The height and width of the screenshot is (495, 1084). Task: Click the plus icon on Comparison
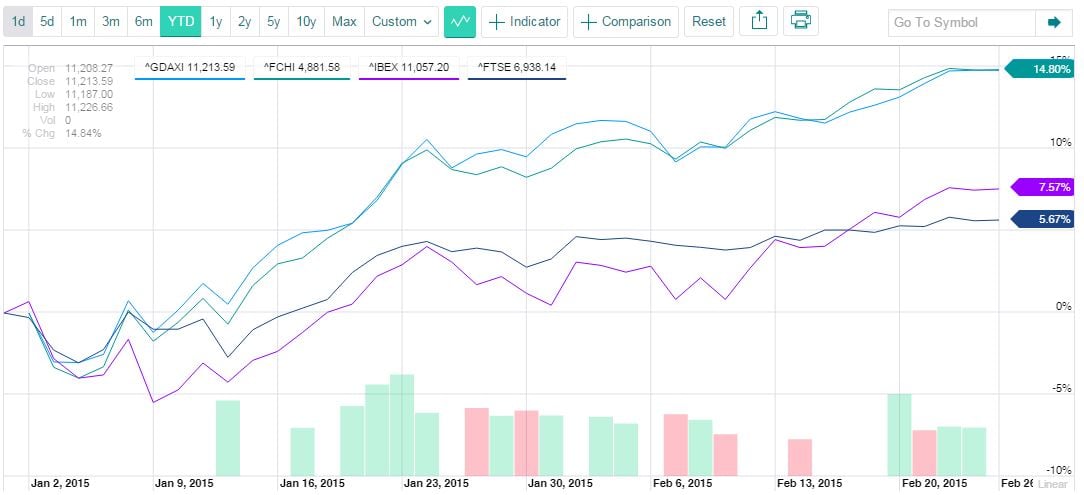click(588, 22)
